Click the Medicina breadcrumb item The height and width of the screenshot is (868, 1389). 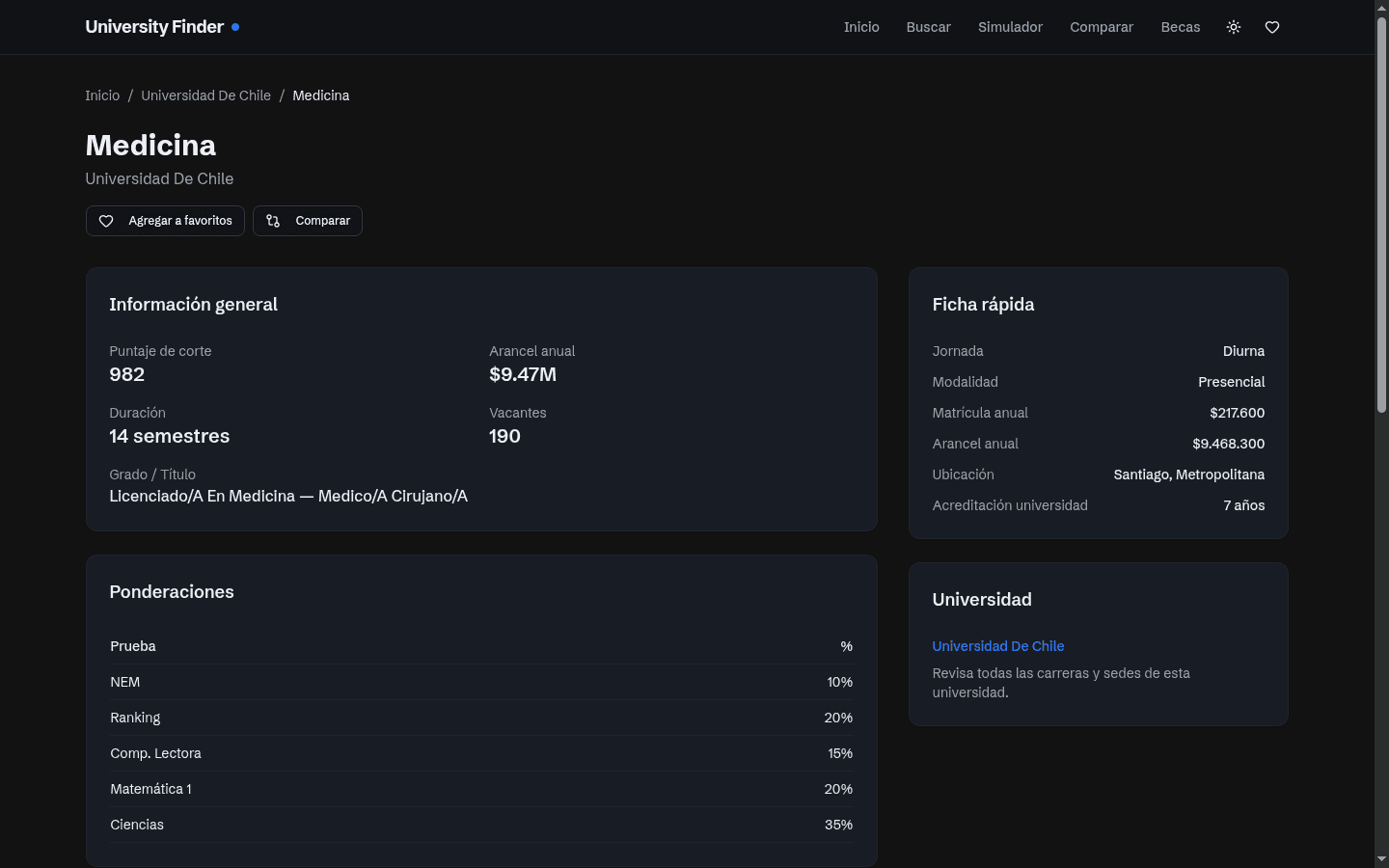pos(321,95)
